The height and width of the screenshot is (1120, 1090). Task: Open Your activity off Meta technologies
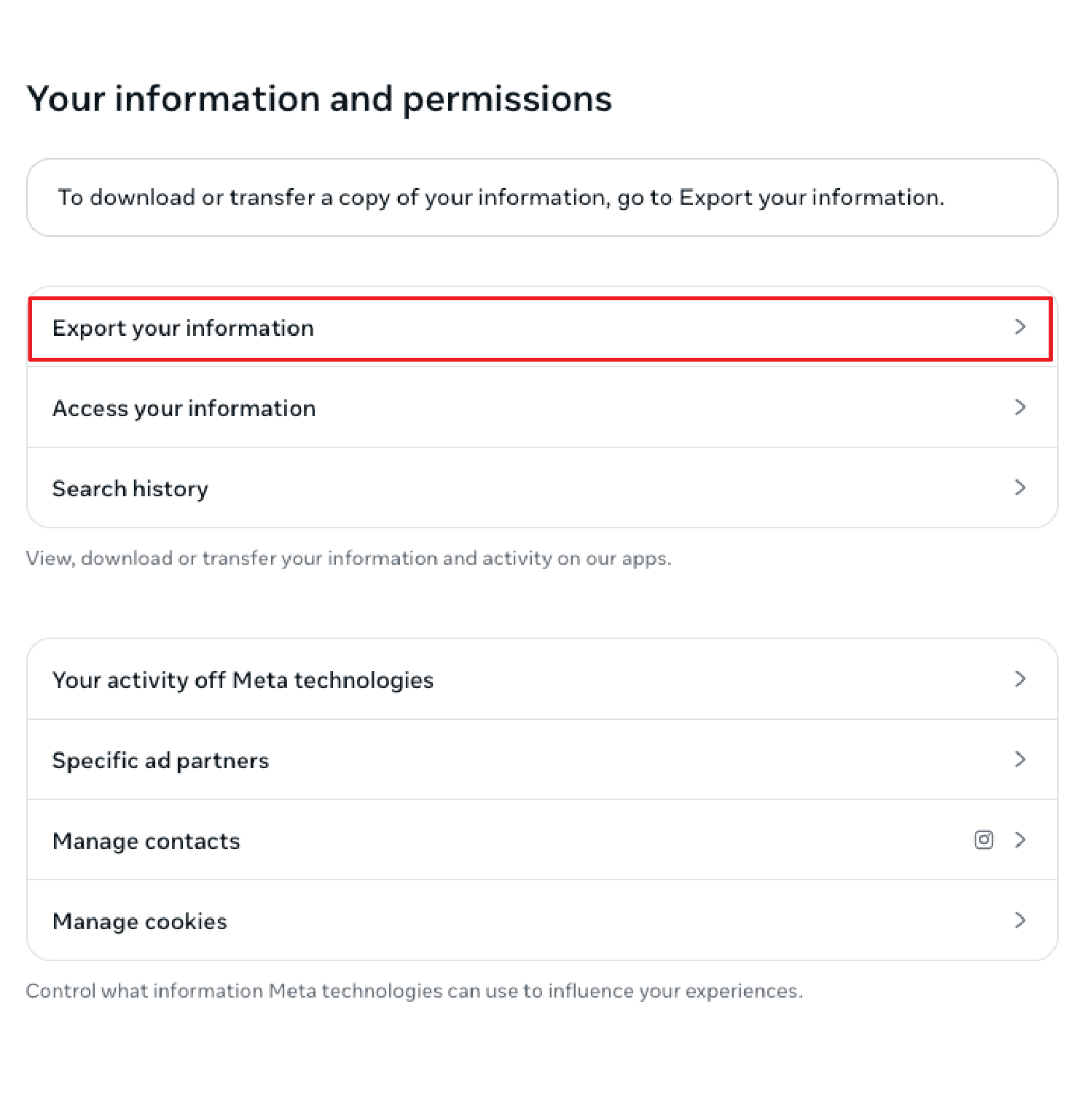tap(541, 679)
